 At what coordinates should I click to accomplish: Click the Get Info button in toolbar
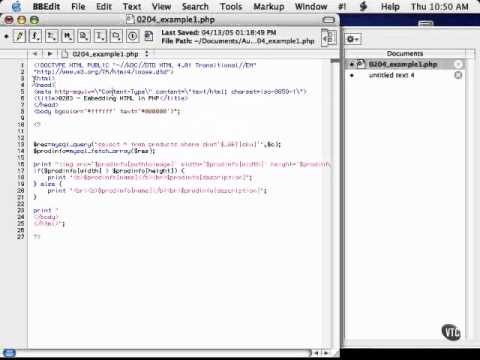[132, 36]
